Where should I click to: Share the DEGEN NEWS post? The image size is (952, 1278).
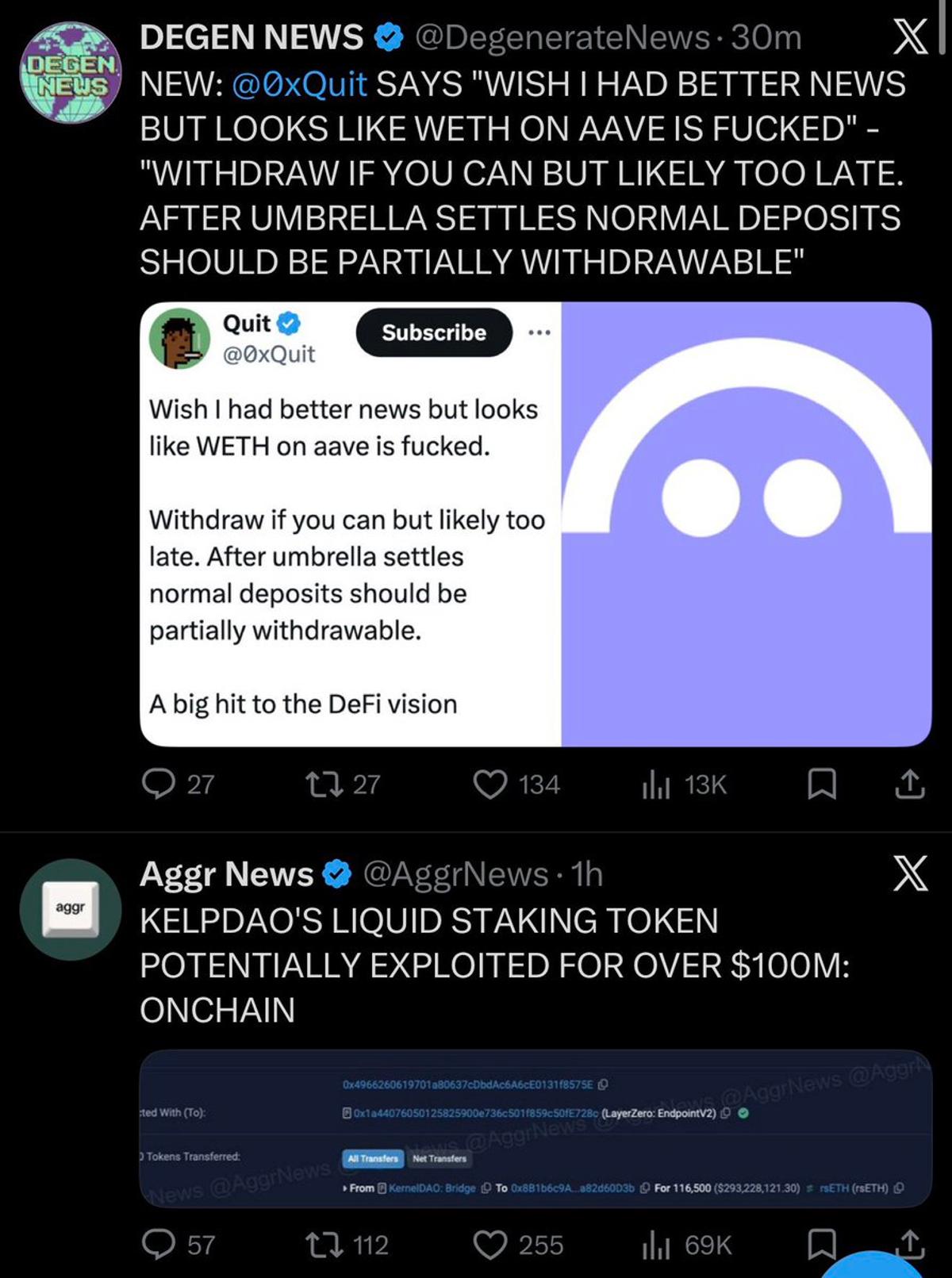point(909,784)
